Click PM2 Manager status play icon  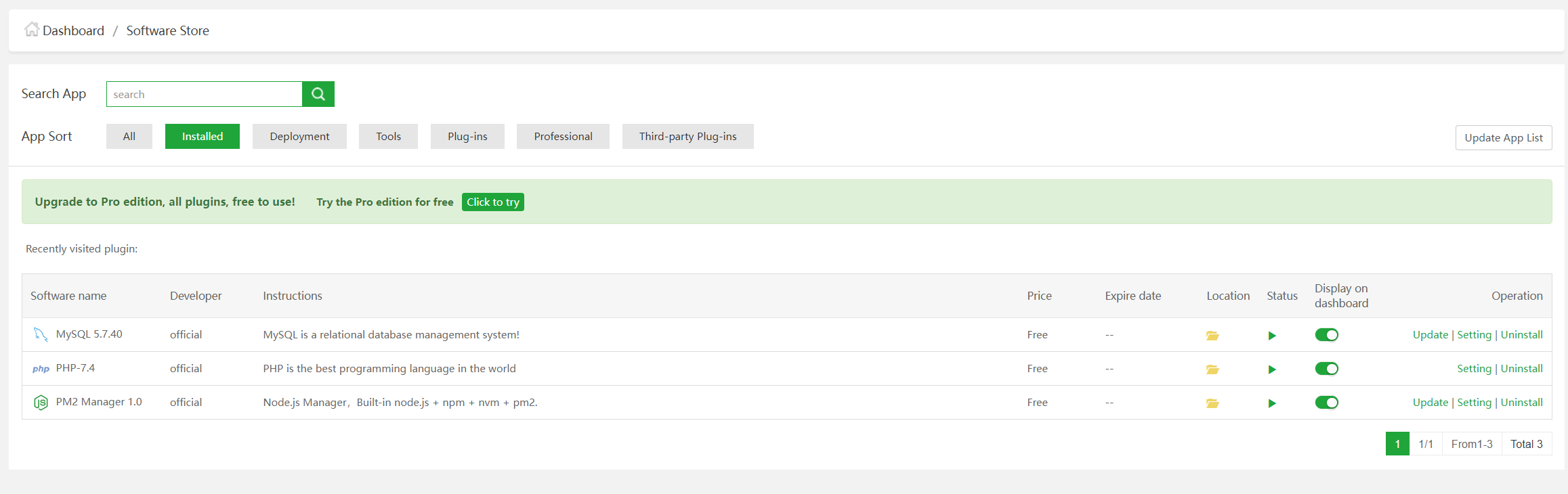[1272, 403]
